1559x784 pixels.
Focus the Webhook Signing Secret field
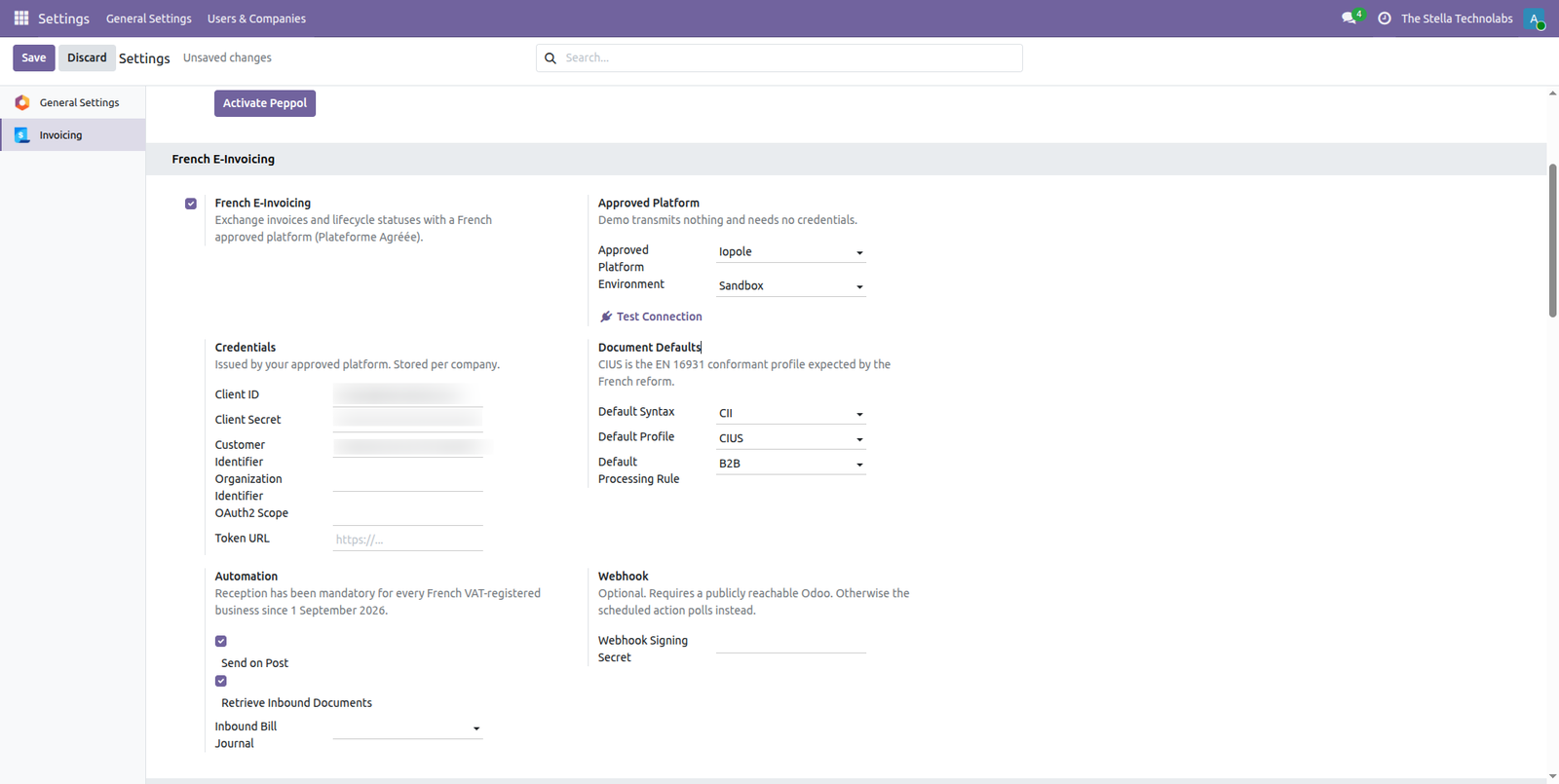click(791, 641)
